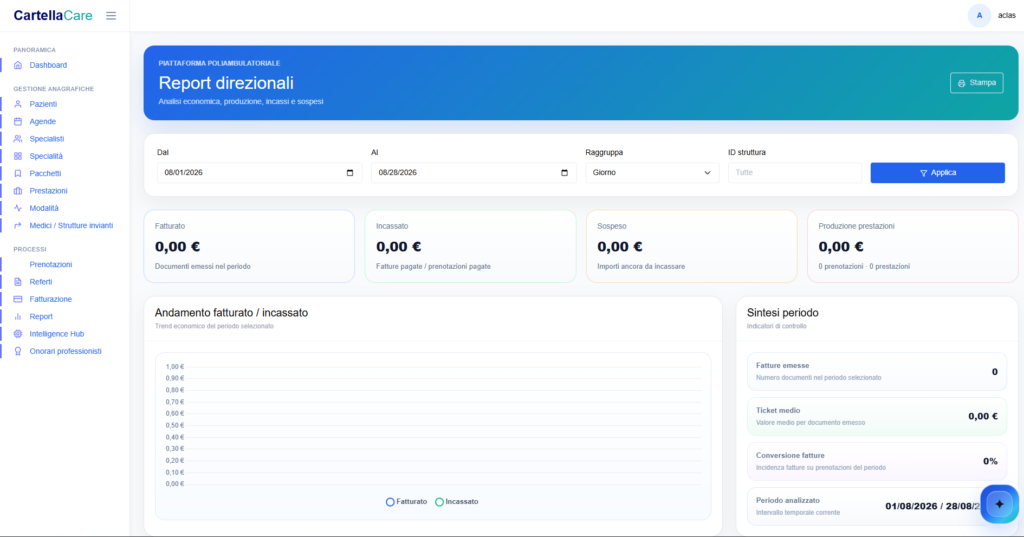
Task: Open Medici / Strutture invianti link
Action: (71, 225)
